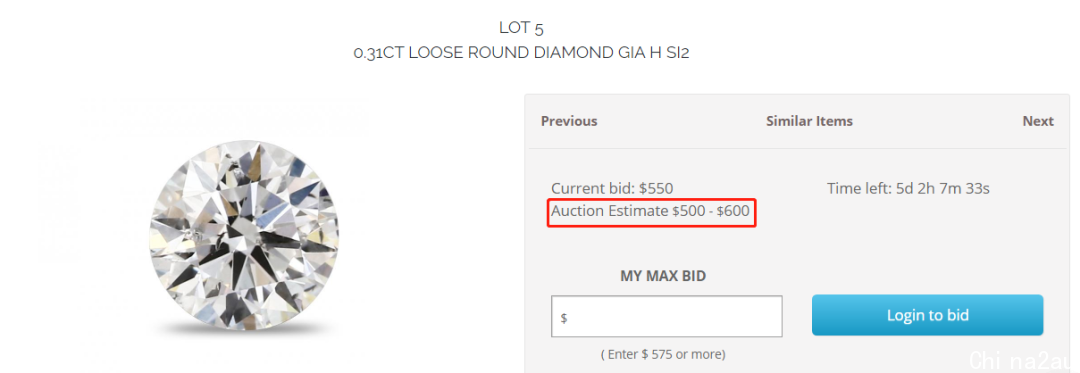1080x373 pixels.
Task: Click the Enter $575 or more hint
Action: (663, 355)
